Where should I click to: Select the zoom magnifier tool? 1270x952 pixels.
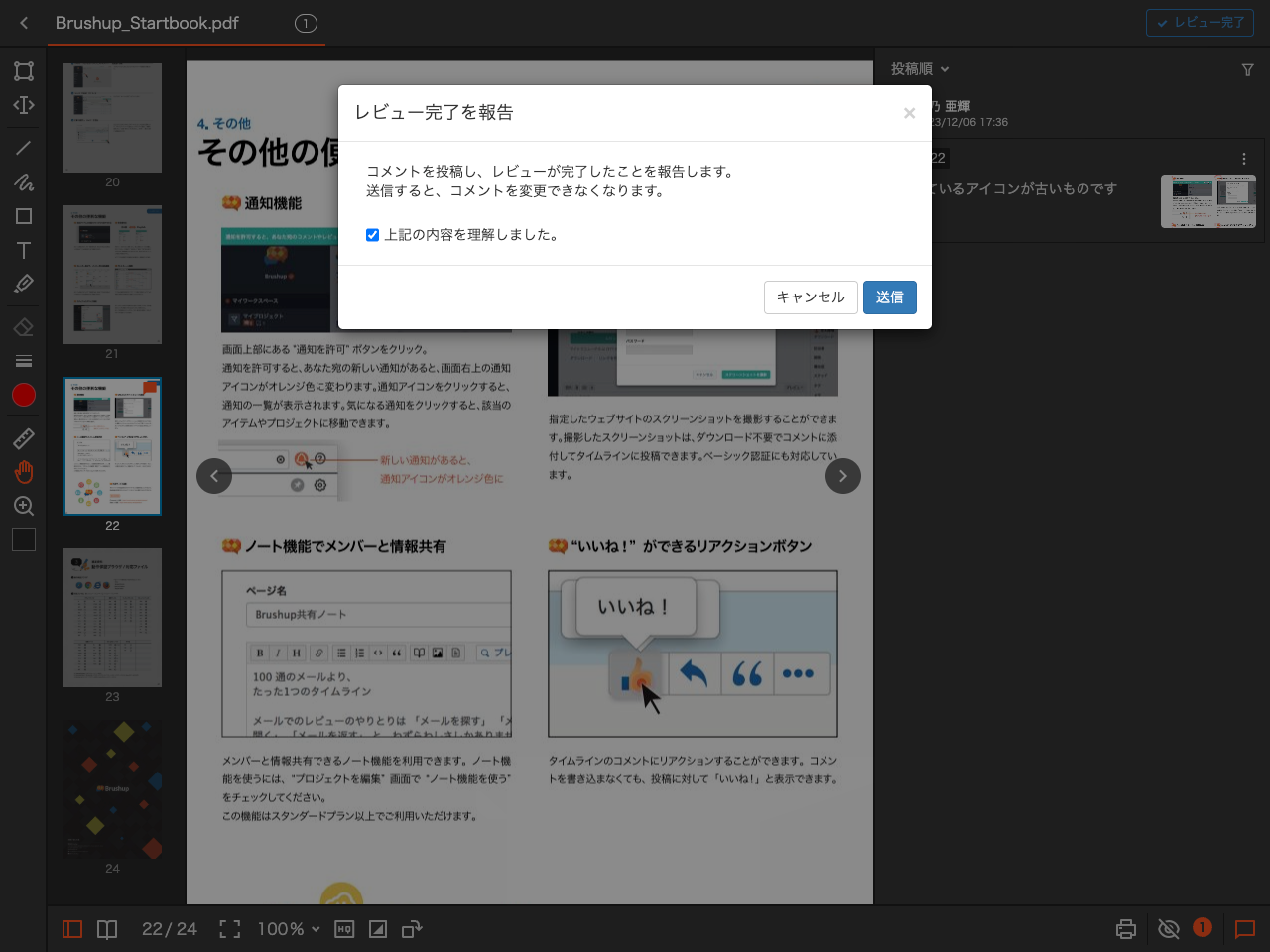coord(23,506)
